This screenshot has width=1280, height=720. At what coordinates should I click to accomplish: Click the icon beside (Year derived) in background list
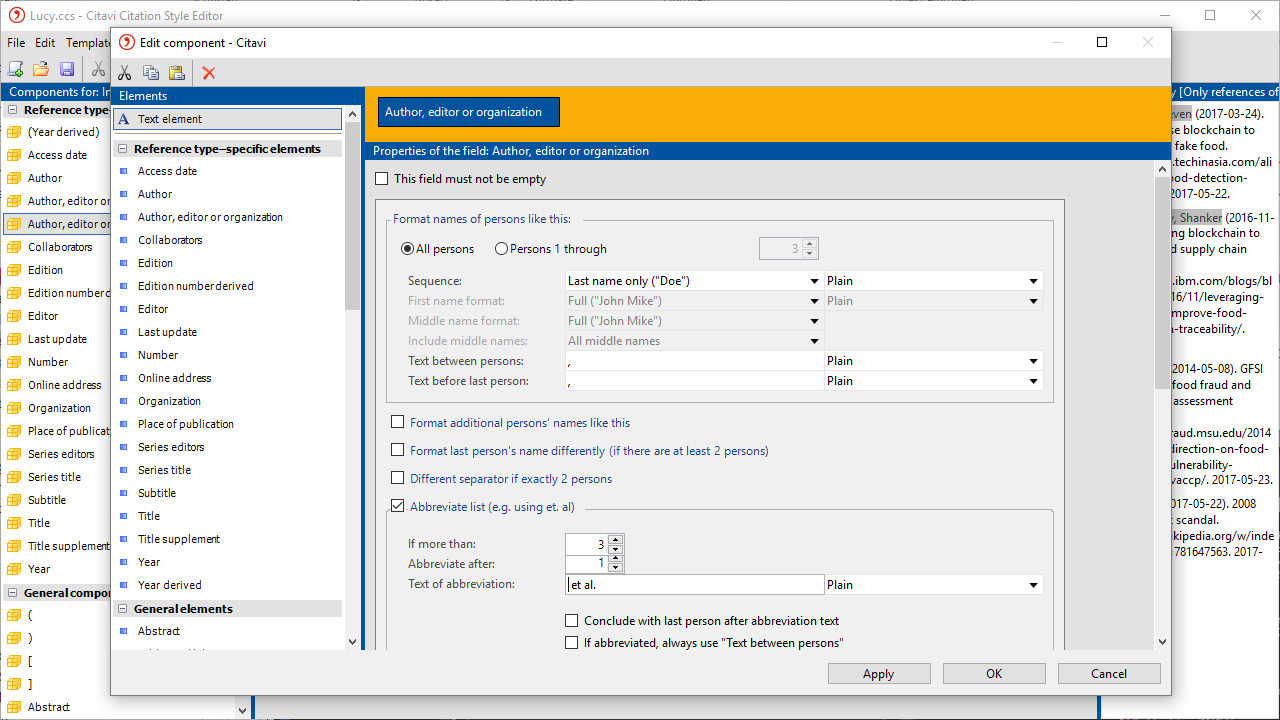tap(14, 132)
